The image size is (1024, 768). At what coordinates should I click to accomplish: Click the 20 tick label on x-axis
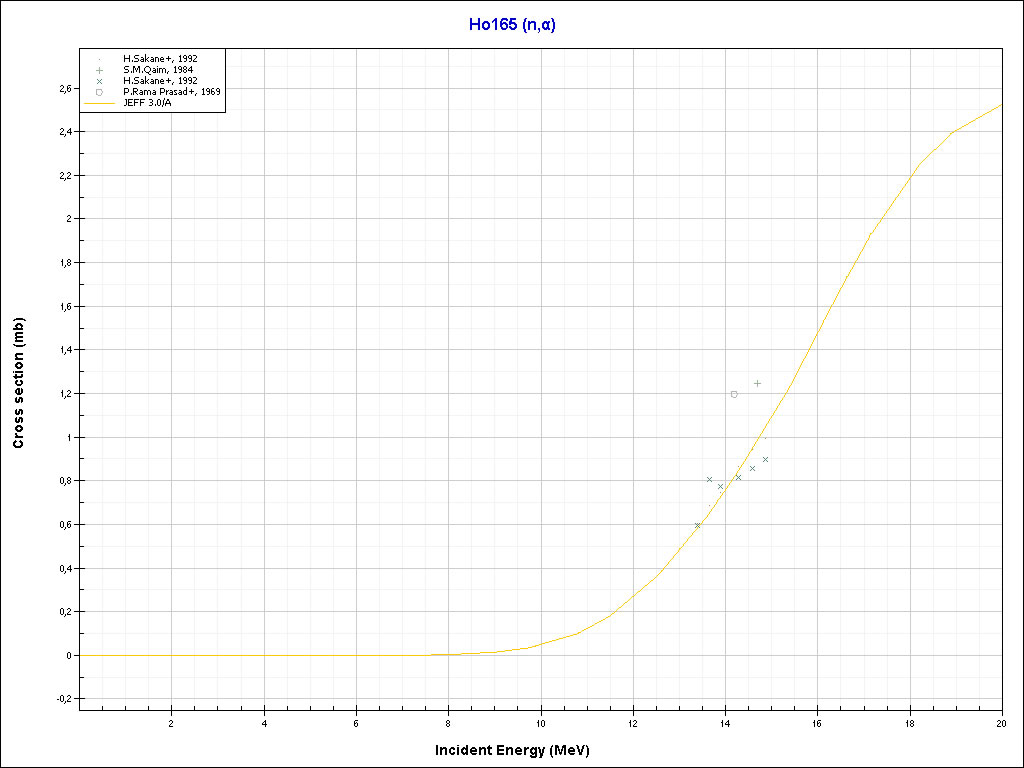tap(1001, 723)
